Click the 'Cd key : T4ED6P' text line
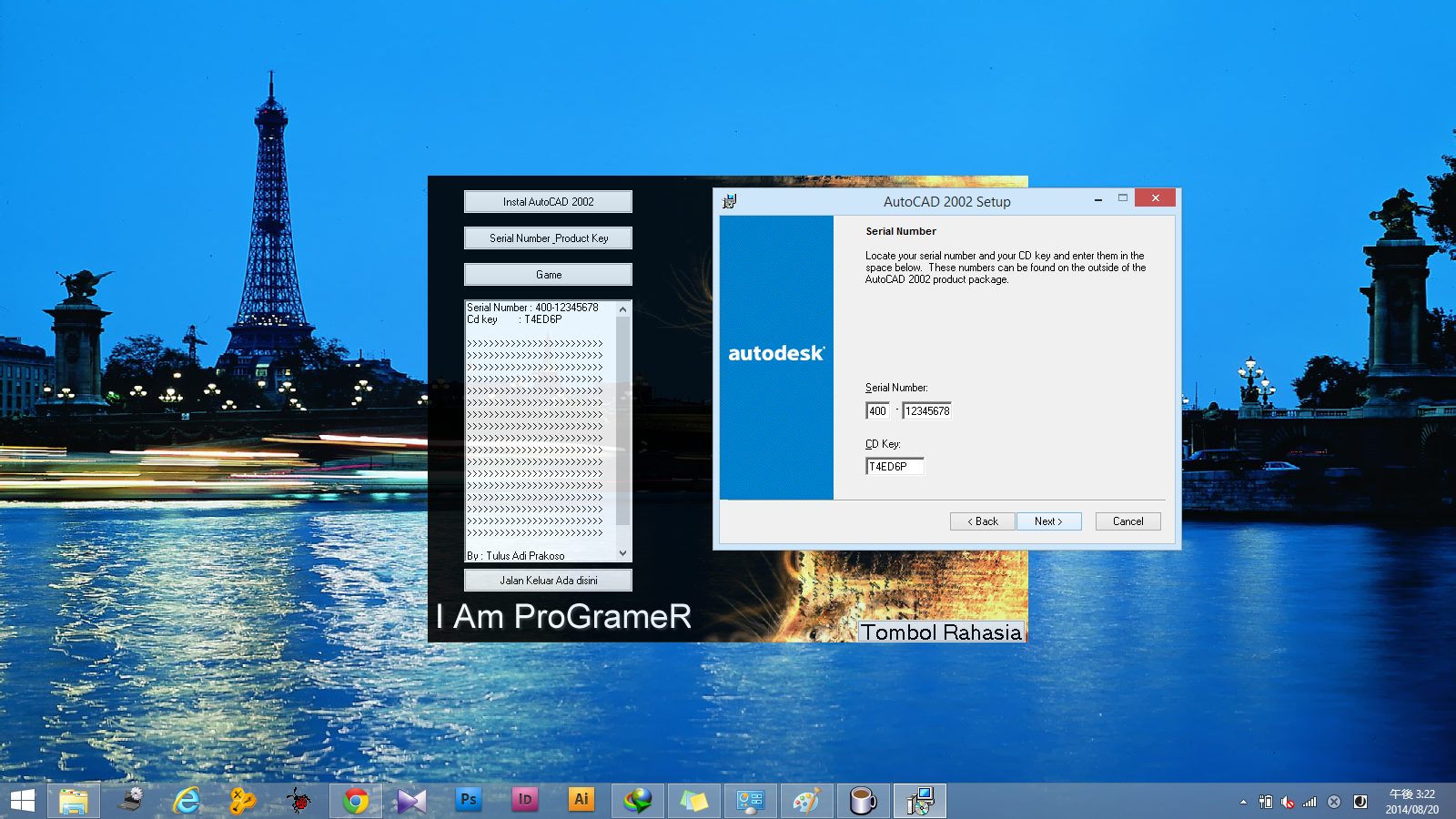The width and height of the screenshot is (1456, 819). tap(514, 319)
